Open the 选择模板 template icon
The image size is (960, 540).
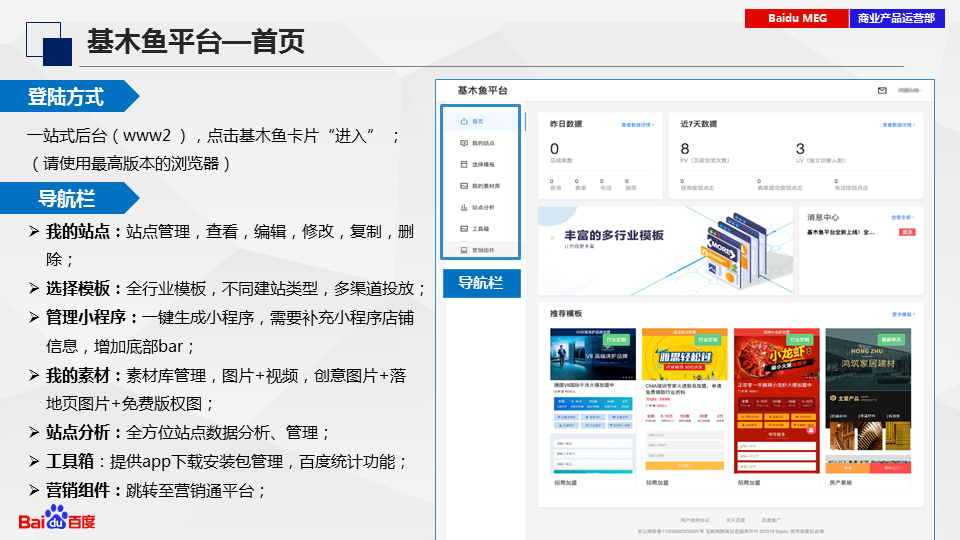(464, 164)
